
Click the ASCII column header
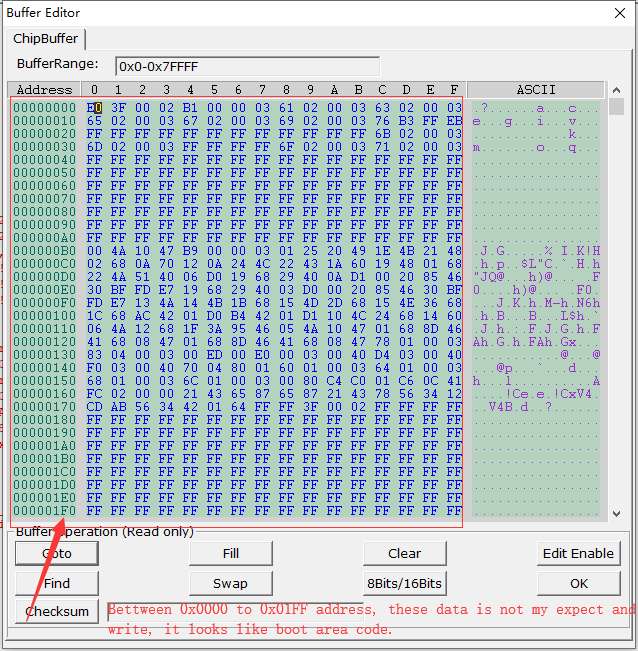(535, 90)
